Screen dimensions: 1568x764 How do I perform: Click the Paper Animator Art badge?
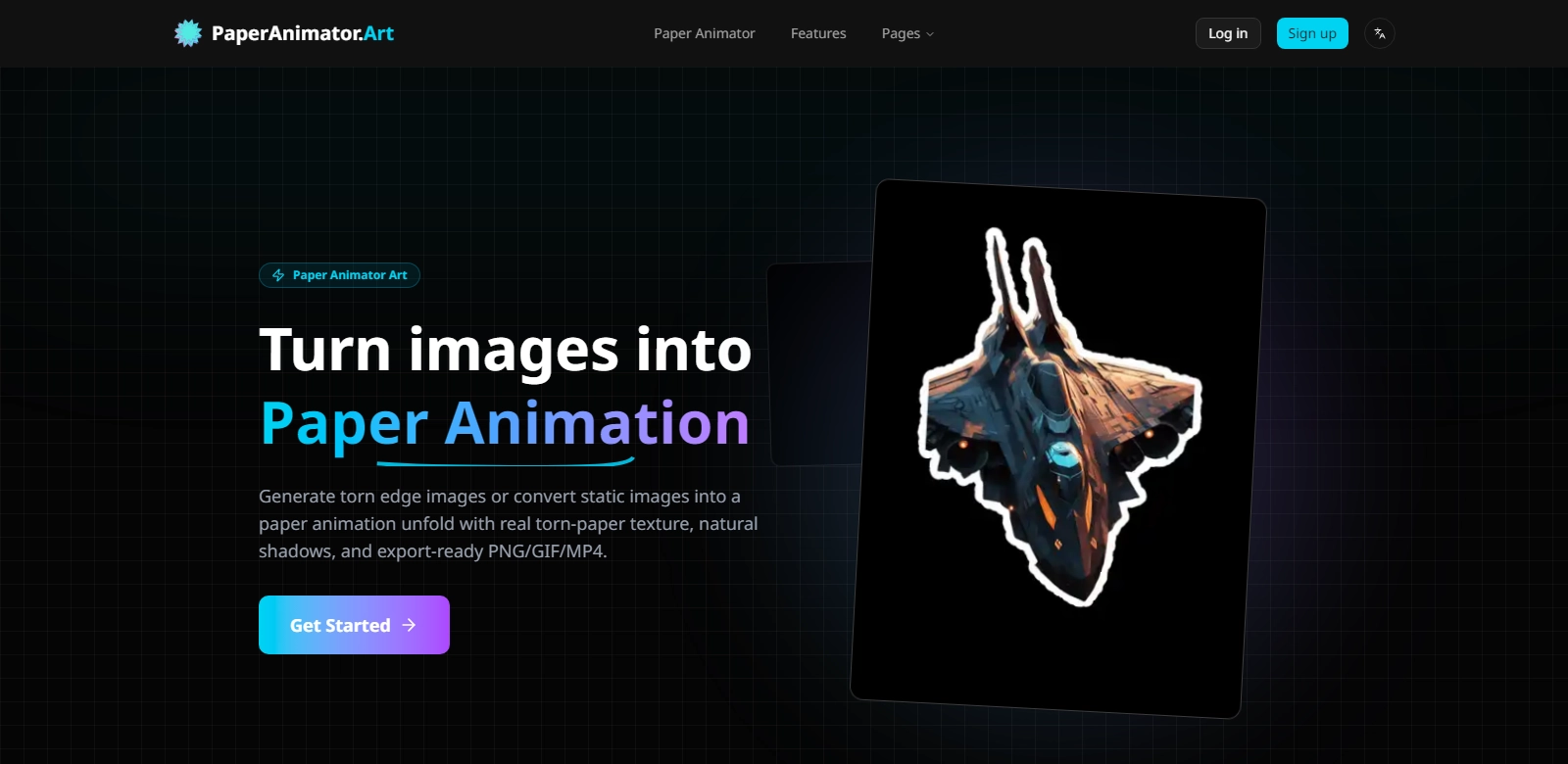[339, 275]
